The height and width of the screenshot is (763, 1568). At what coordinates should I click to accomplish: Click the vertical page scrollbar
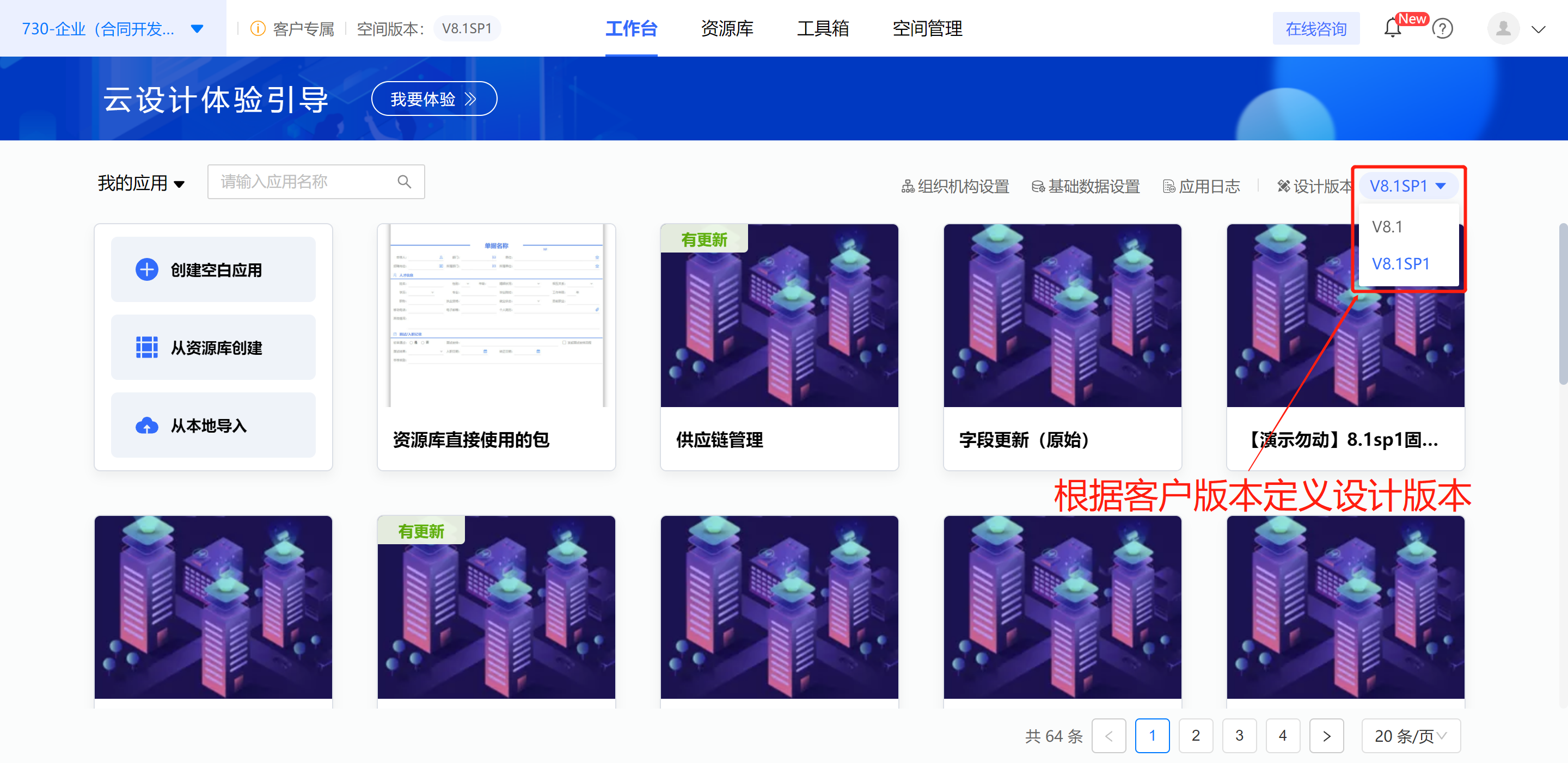pos(1562,304)
